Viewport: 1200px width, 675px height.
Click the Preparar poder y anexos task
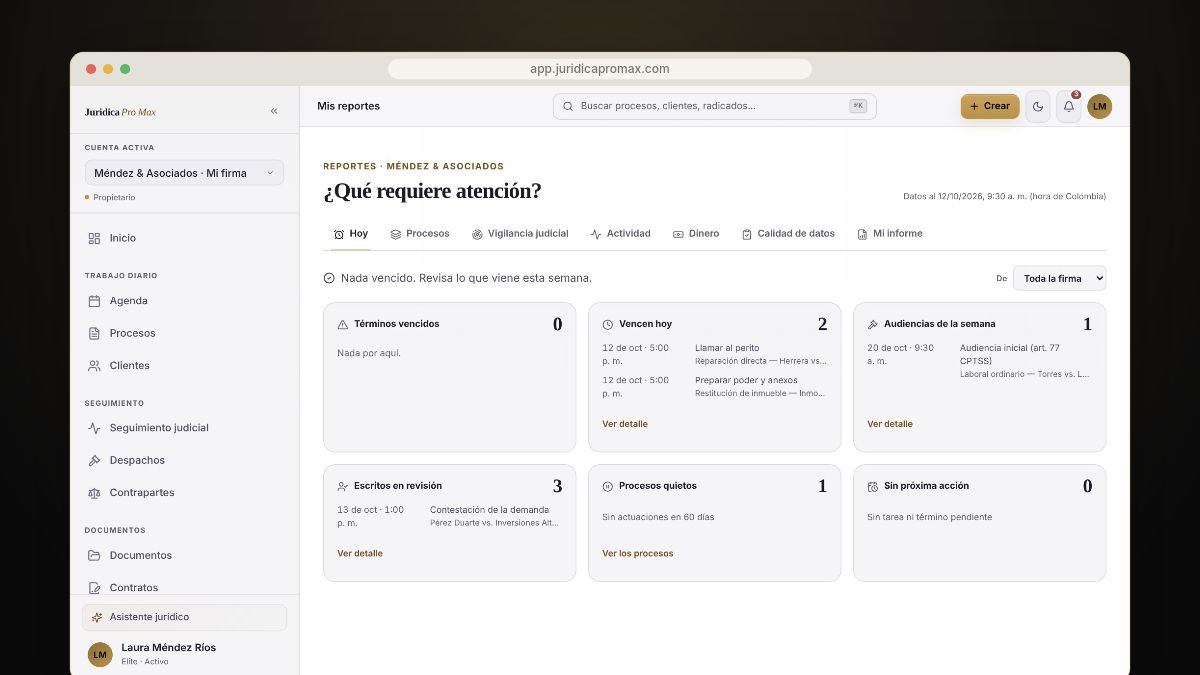point(746,380)
